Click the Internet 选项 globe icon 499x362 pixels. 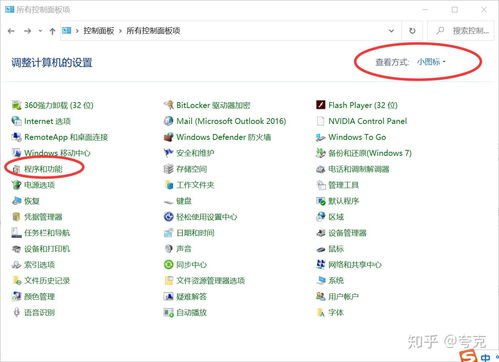tap(16, 121)
